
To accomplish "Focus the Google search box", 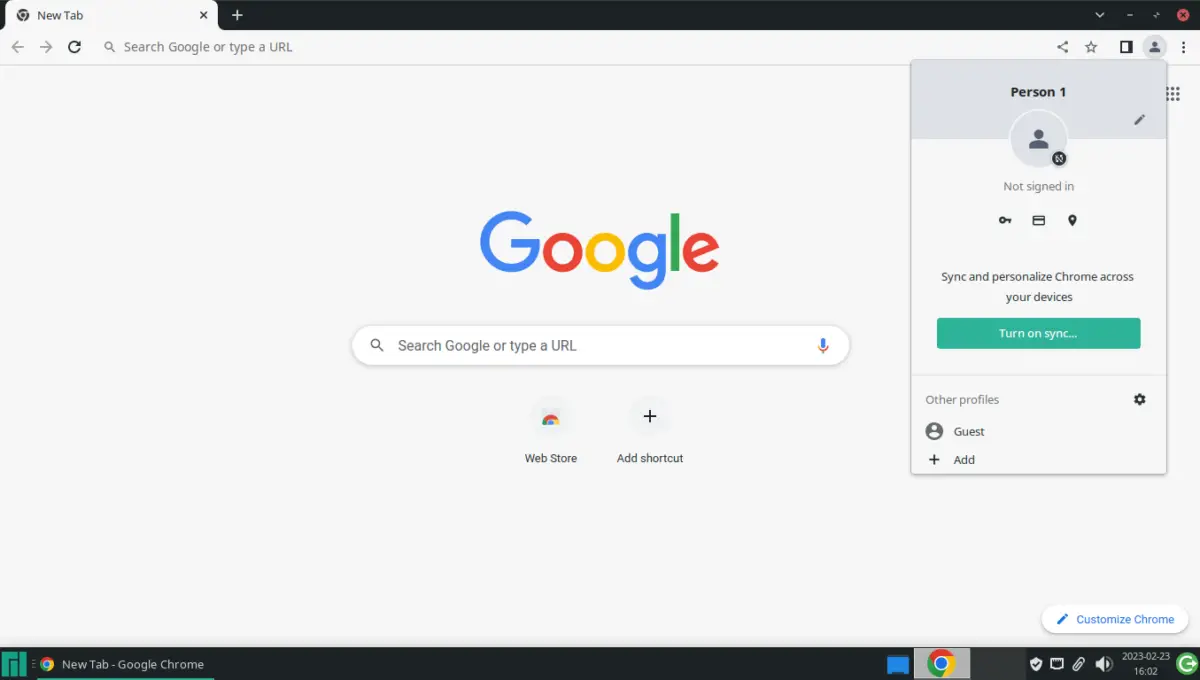I will click(601, 345).
